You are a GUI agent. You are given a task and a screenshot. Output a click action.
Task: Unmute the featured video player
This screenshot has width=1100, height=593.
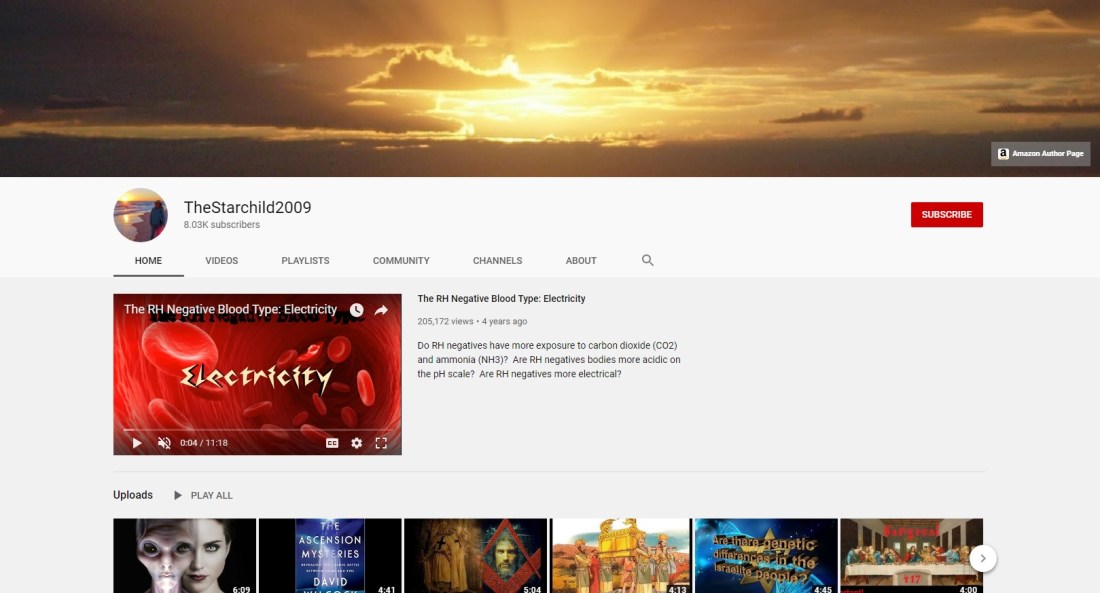(x=164, y=443)
